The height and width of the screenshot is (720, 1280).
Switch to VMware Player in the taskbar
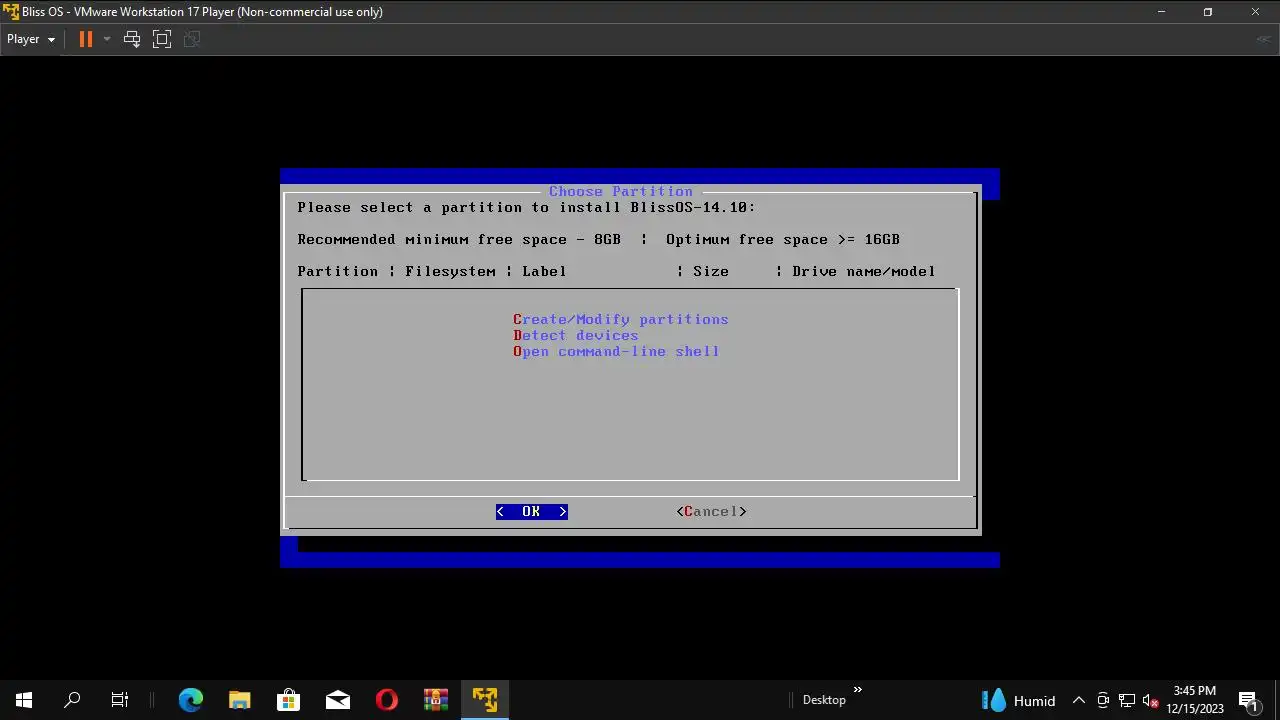coord(485,700)
